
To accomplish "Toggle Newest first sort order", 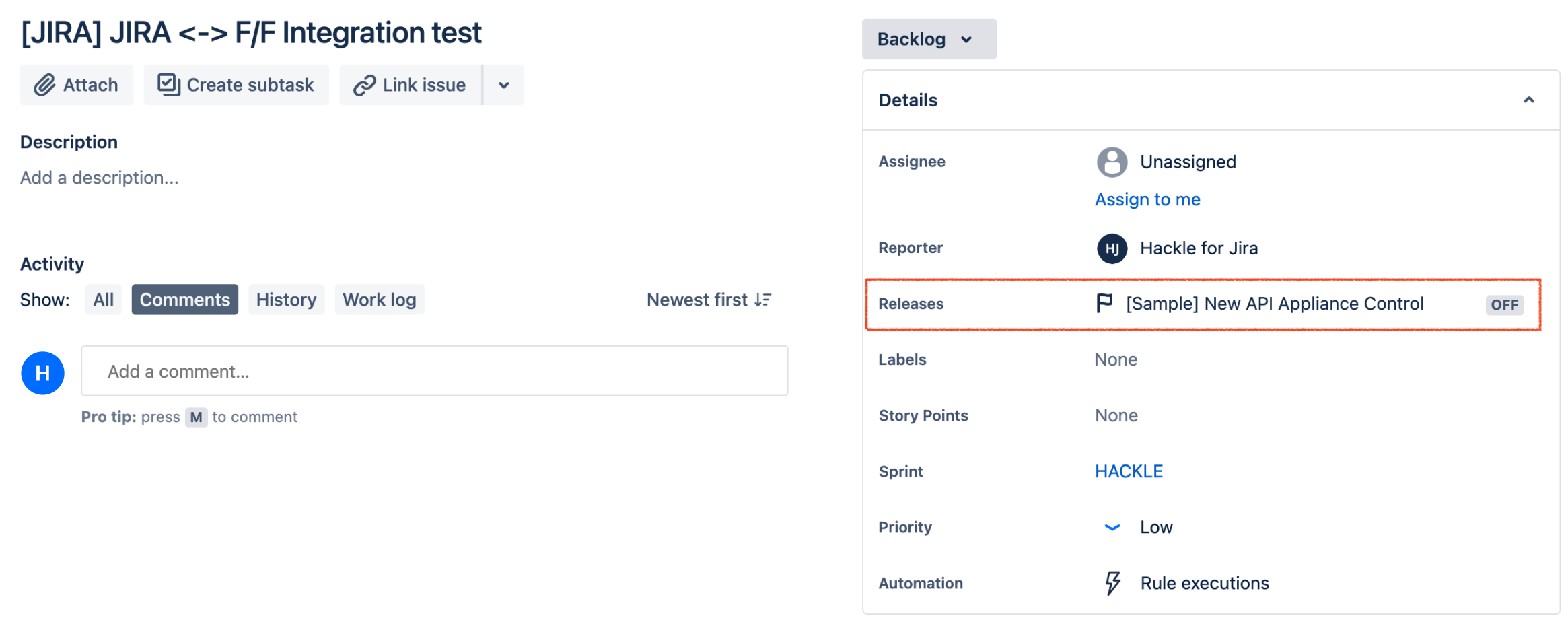I will 709,300.
